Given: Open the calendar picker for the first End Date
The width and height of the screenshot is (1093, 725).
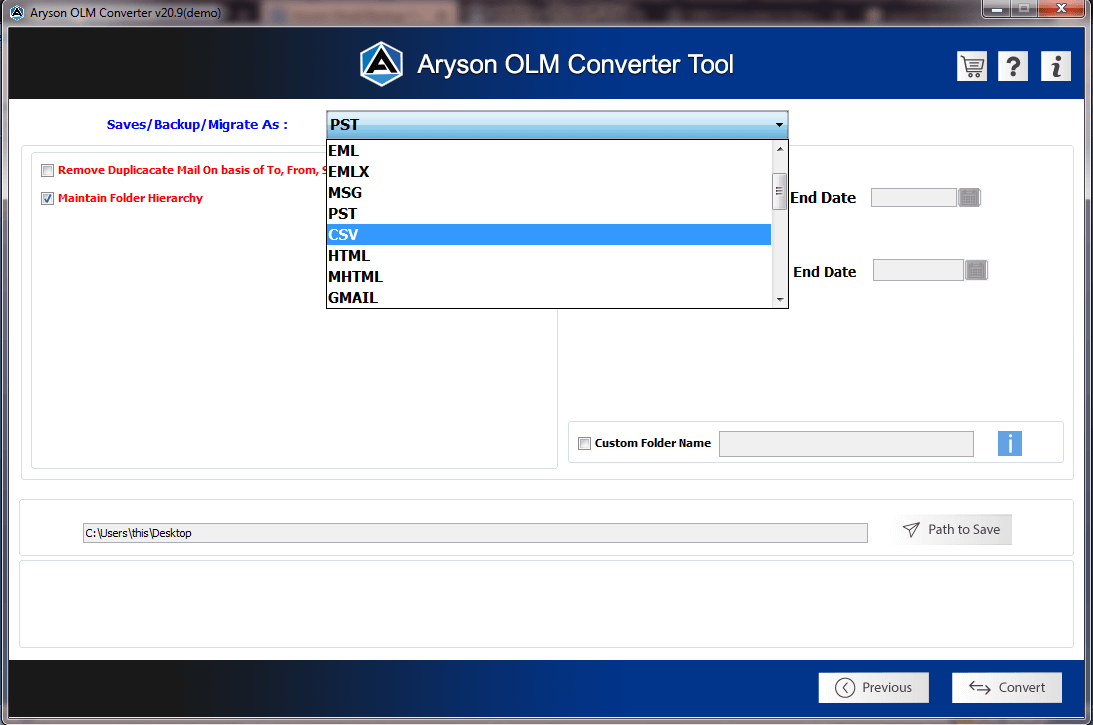Looking at the screenshot, I should tap(968, 197).
